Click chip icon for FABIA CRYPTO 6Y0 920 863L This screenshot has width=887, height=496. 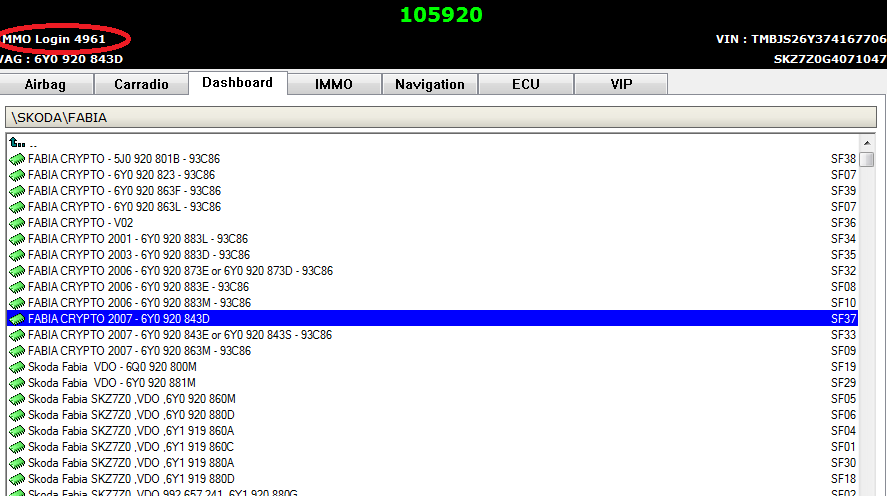pyautogui.click(x=17, y=207)
